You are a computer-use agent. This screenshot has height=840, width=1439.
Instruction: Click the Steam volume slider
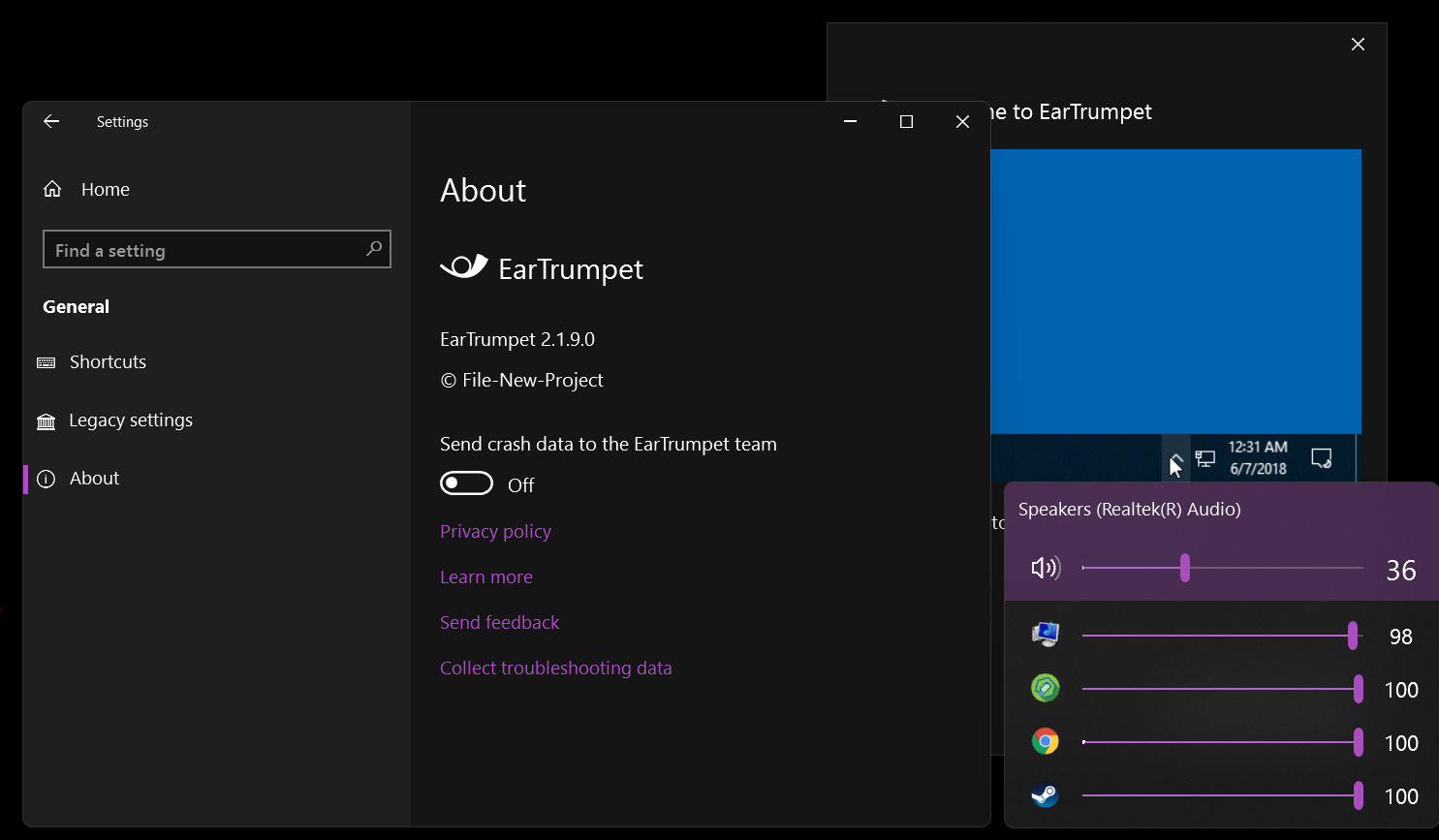coord(1223,795)
